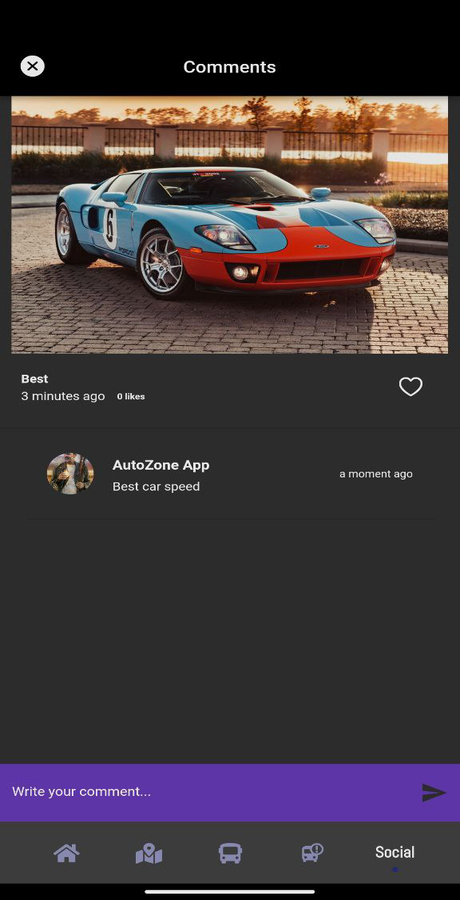460x900 pixels.
Task: Go to the Home tab icon
Action: pyautogui.click(x=67, y=853)
